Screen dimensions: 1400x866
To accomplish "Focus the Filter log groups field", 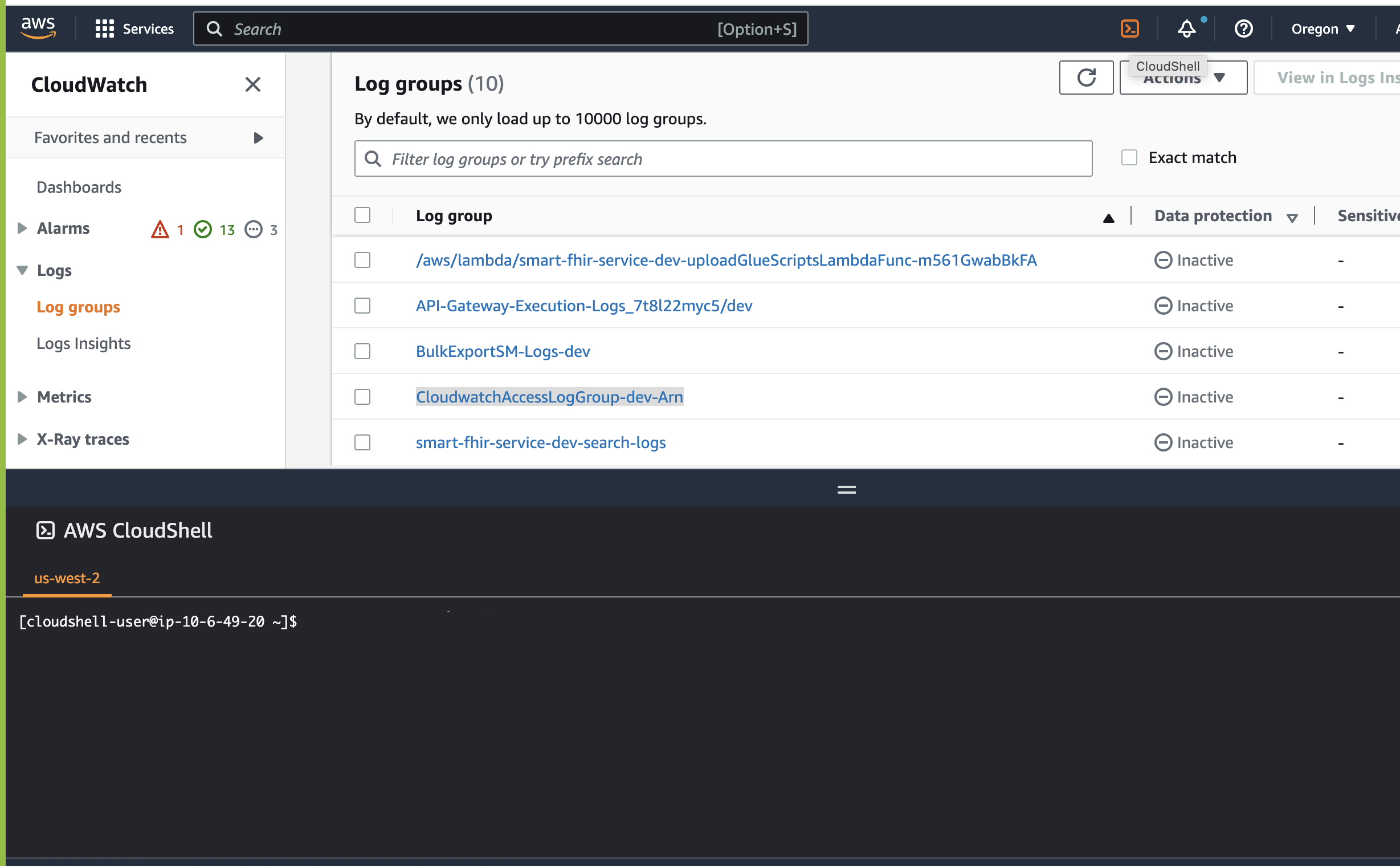I will pyautogui.click(x=723, y=158).
